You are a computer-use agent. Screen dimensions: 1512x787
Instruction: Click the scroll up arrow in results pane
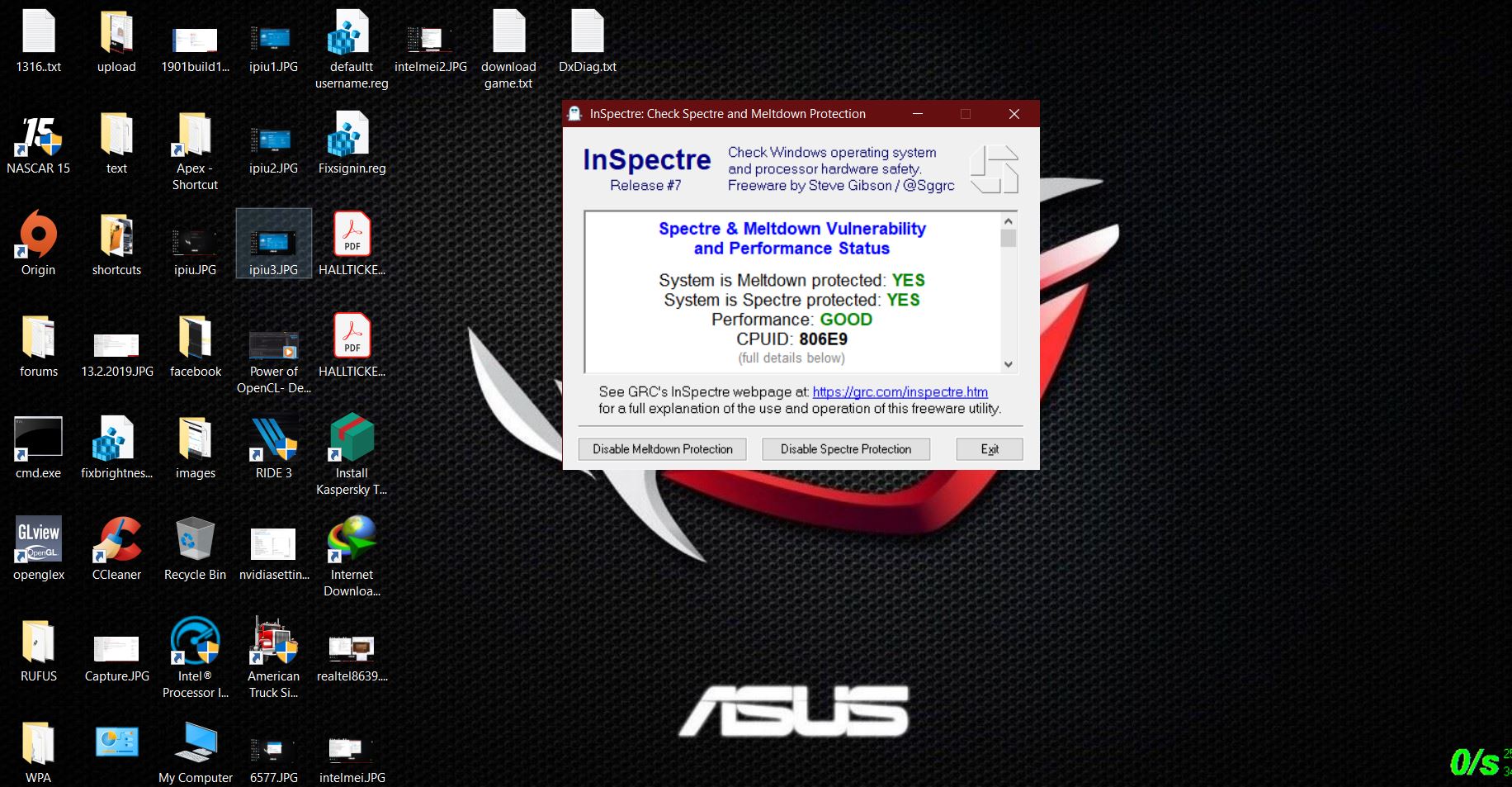point(1008,221)
